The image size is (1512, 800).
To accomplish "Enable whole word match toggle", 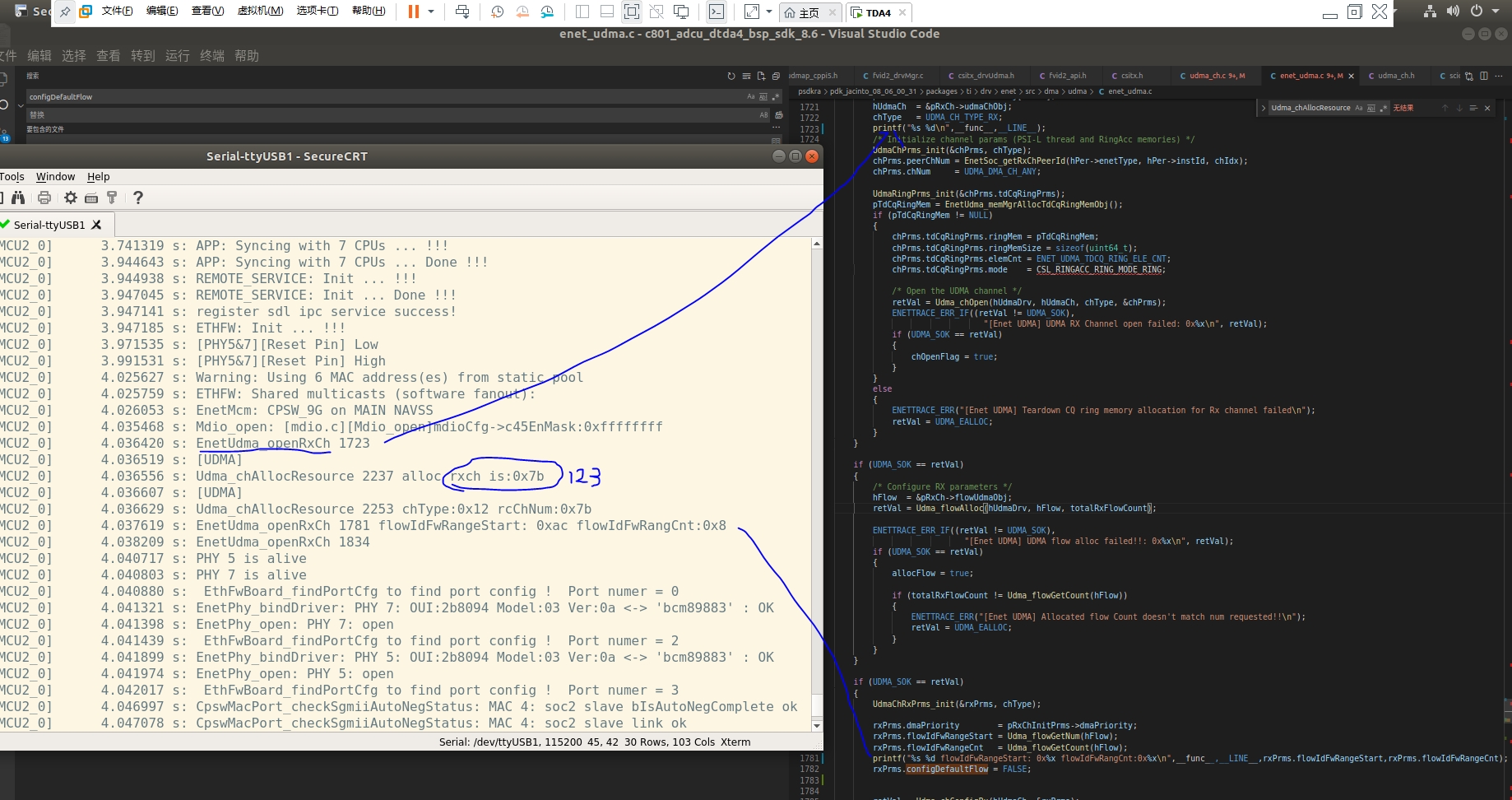I will pos(763,97).
